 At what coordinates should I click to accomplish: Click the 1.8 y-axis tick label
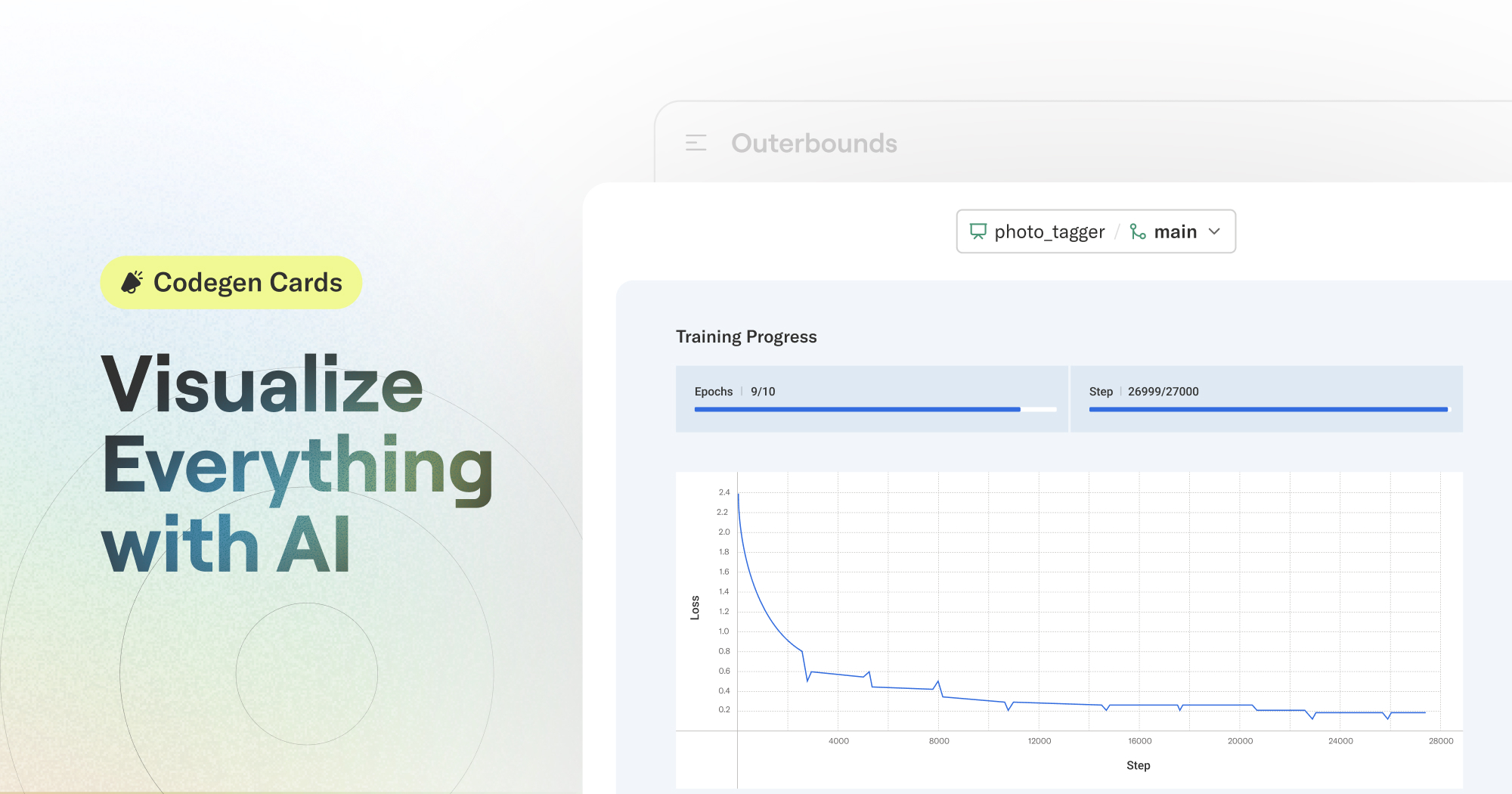click(x=723, y=552)
